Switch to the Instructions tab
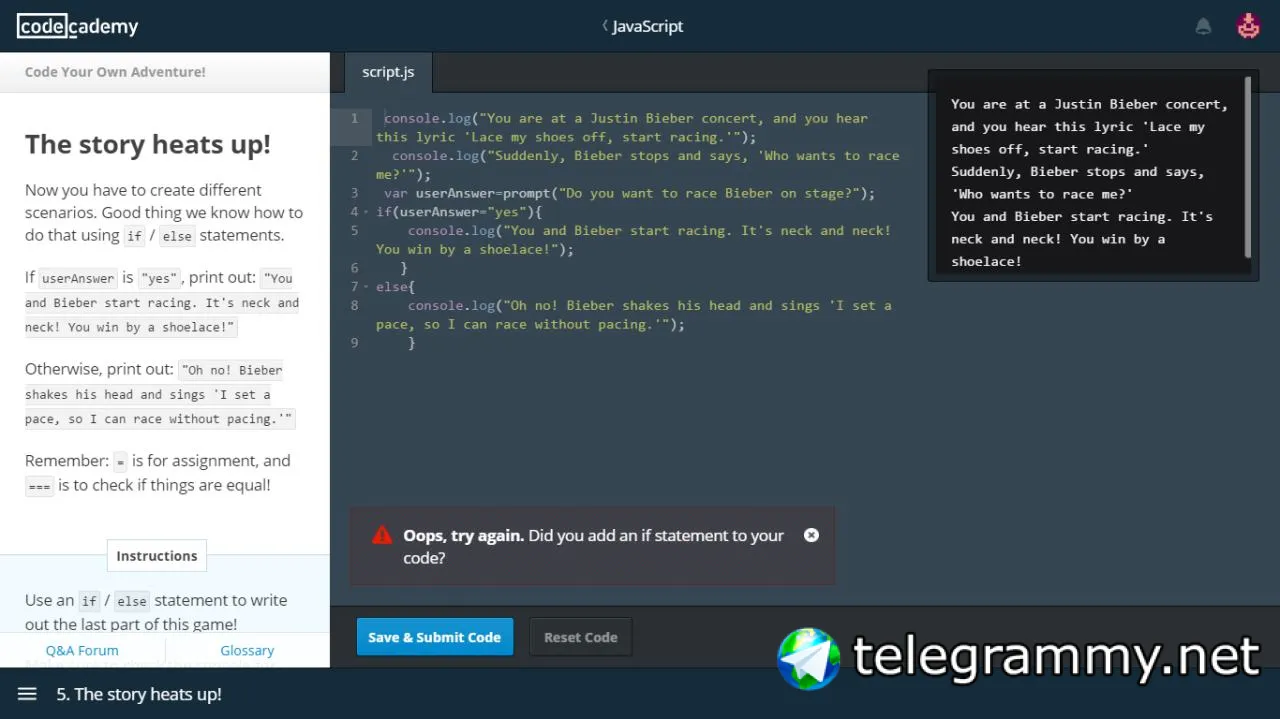Viewport: 1280px width, 719px height. pyautogui.click(x=157, y=556)
